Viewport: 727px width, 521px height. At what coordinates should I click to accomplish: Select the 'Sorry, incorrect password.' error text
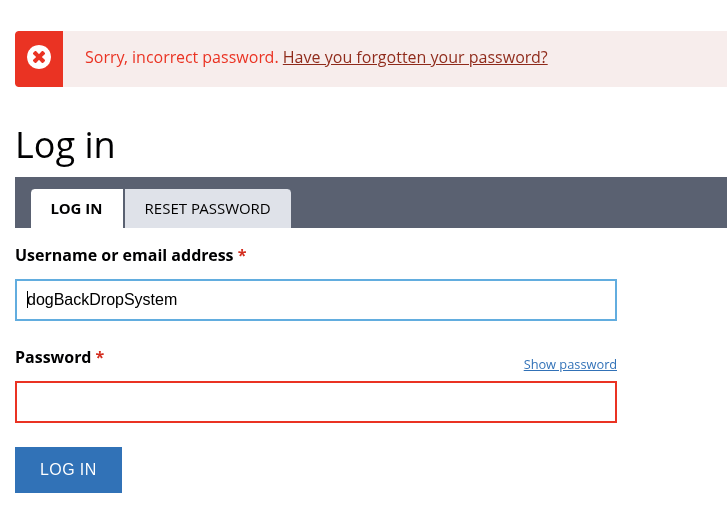pos(182,57)
